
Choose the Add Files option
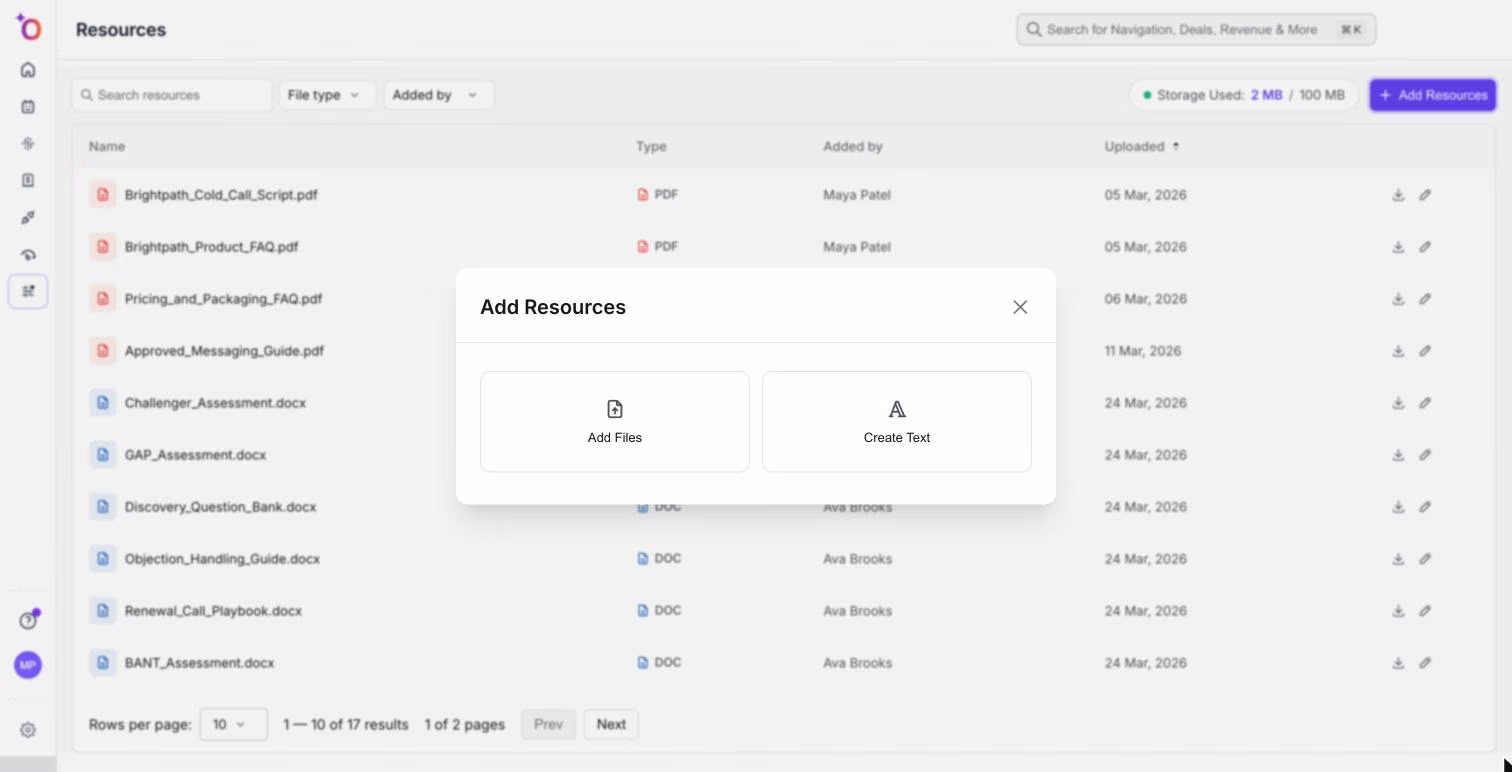[615, 422]
